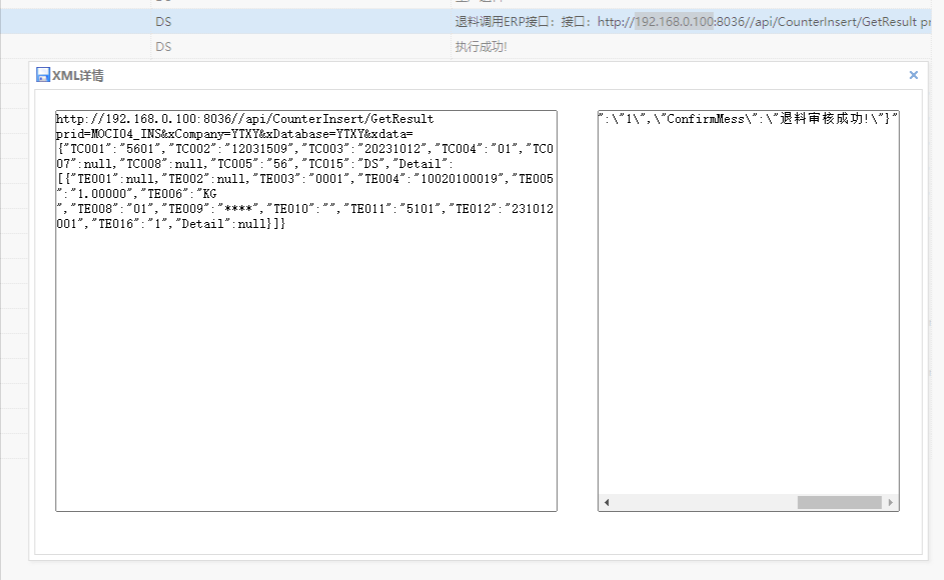Click the right scroll arrow in response box
This screenshot has width=944, height=580.
890,502
